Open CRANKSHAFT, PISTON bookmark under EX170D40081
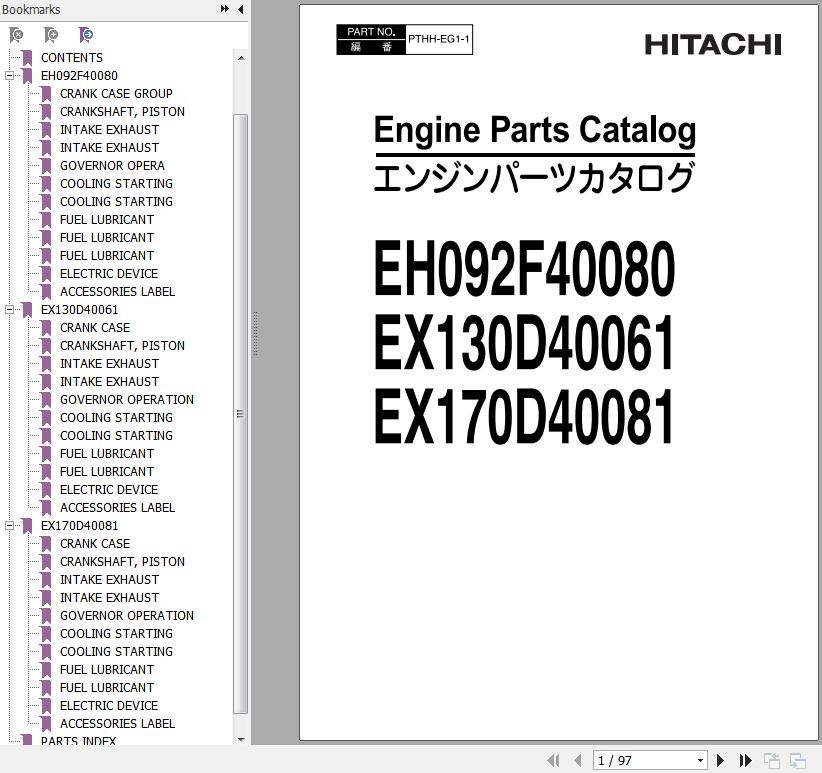The image size is (822, 773). [122, 562]
